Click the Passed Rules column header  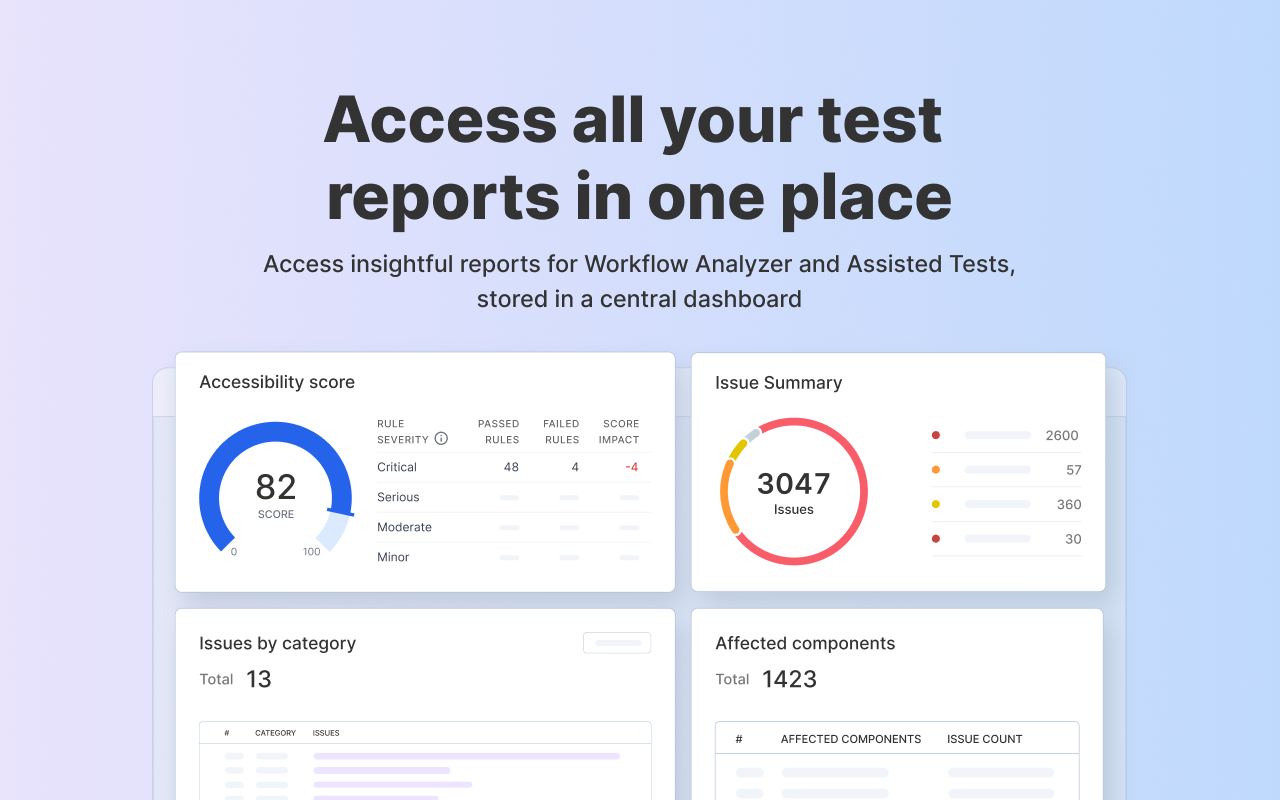click(498, 432)
